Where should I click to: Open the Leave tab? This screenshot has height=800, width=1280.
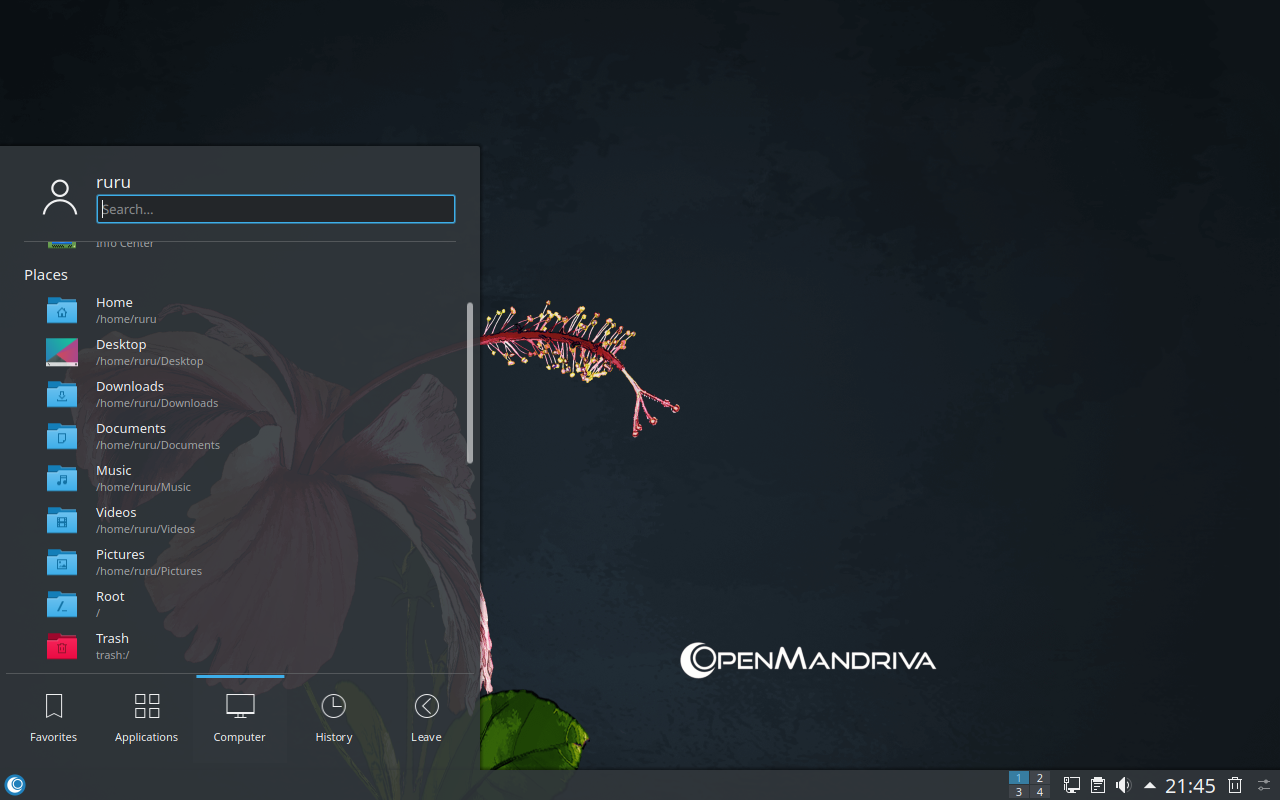pos(426,719)
